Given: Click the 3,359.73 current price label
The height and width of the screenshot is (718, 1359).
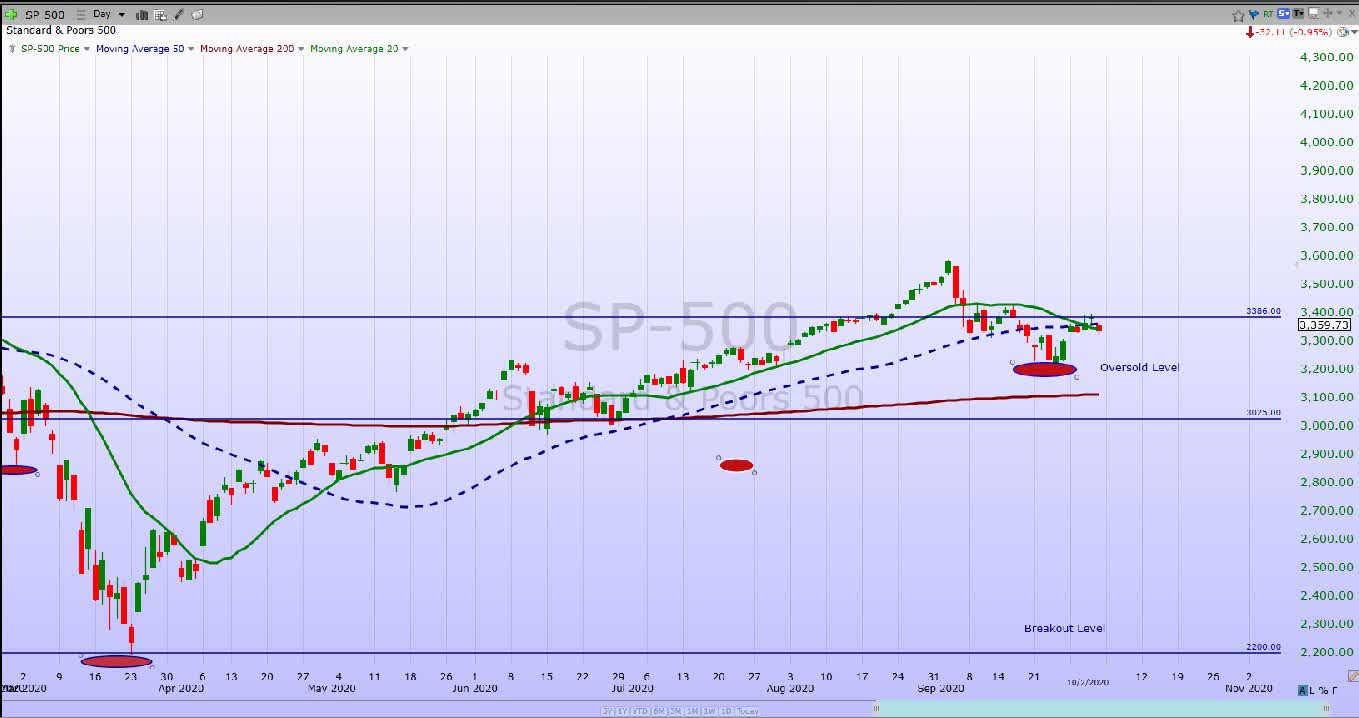Looking at the screenshot, I should click(x=1324, y=324).
